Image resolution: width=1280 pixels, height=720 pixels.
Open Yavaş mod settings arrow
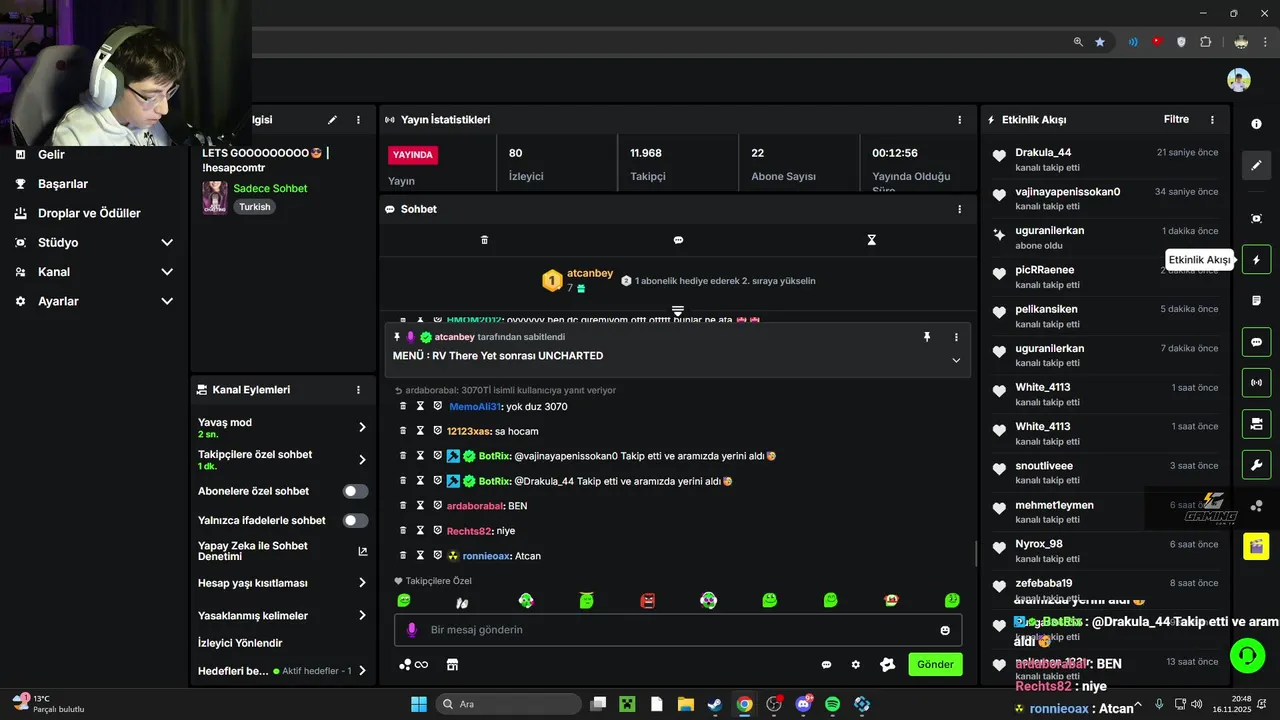point(362,427)
